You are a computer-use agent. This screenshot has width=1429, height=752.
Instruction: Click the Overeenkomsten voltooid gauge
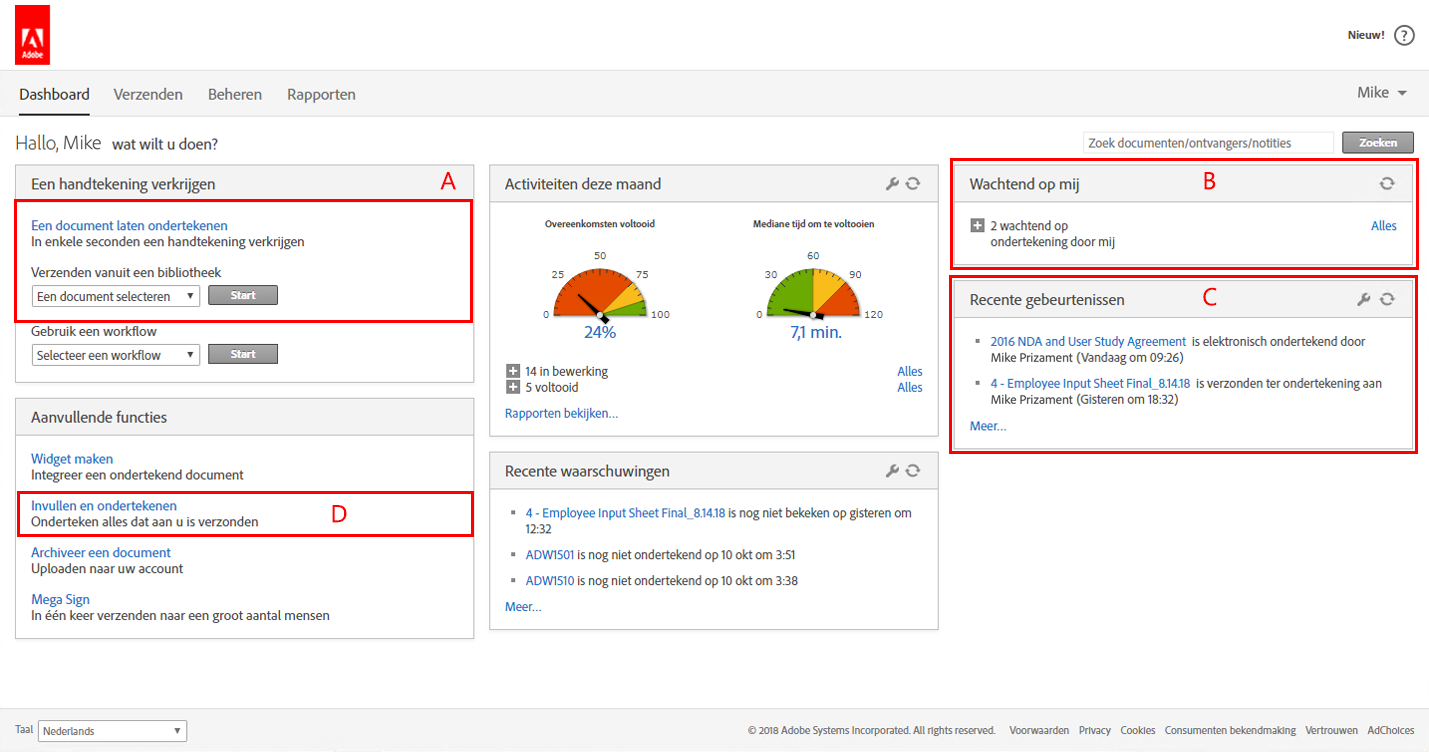click(x=600, y=291)
